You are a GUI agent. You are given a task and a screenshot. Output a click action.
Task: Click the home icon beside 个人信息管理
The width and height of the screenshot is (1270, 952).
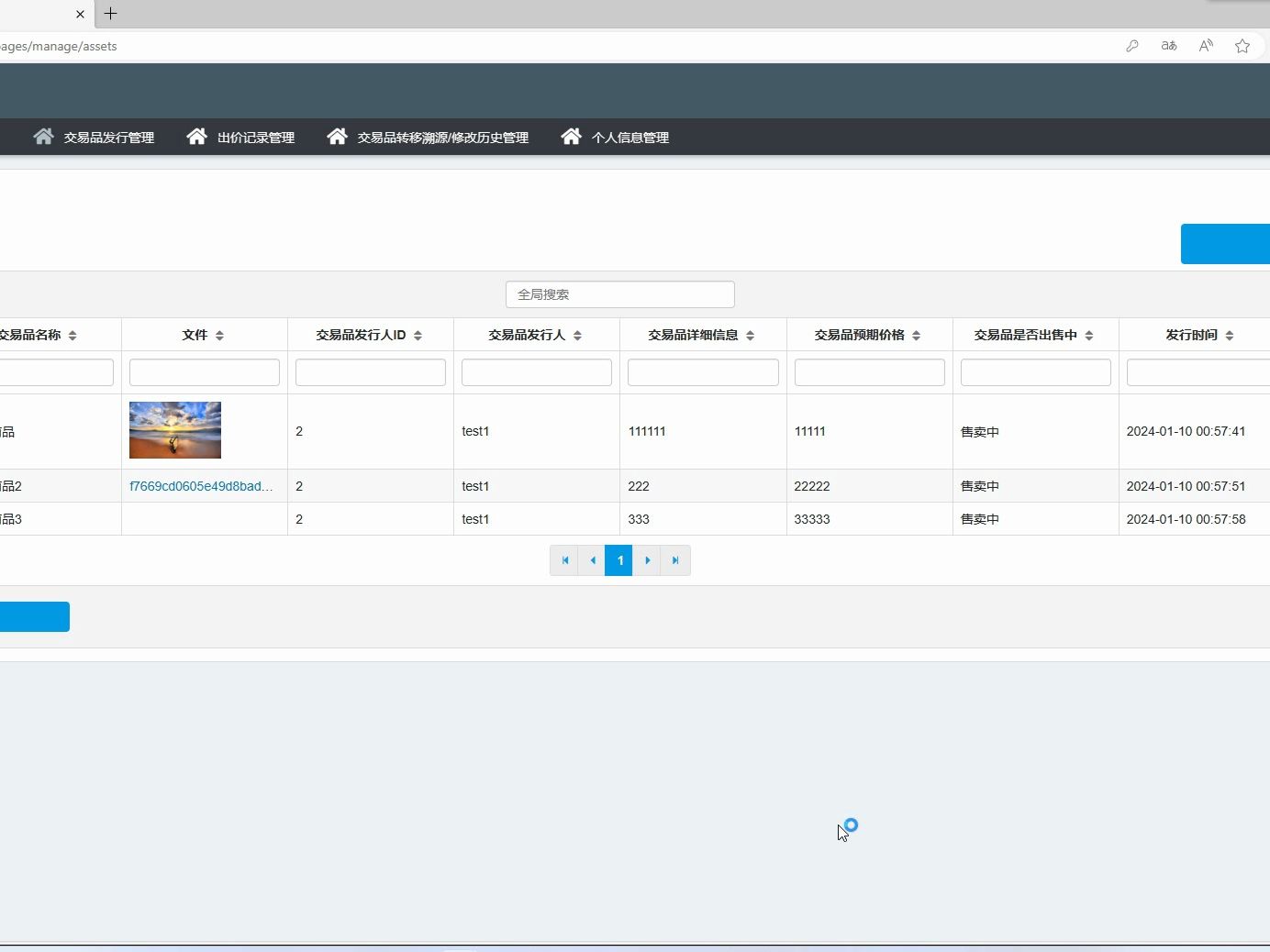coord(573,137)
